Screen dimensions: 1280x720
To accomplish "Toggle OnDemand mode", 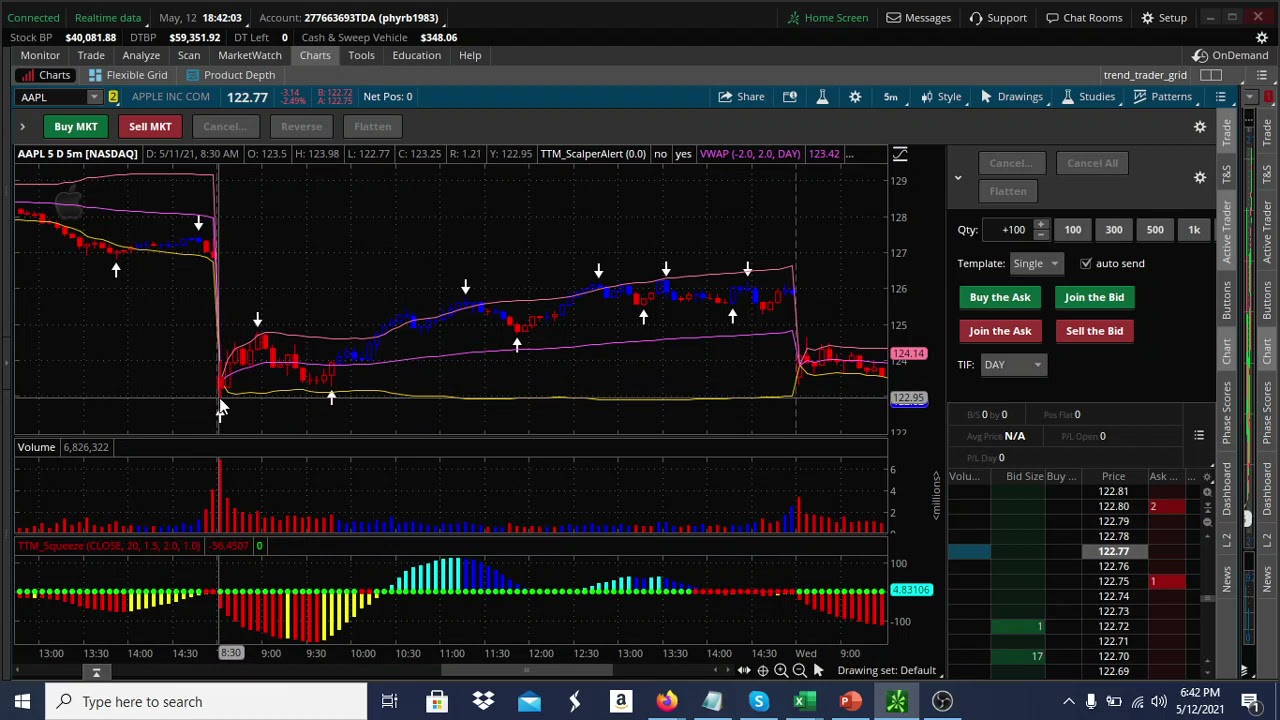I will [1230, 56].
